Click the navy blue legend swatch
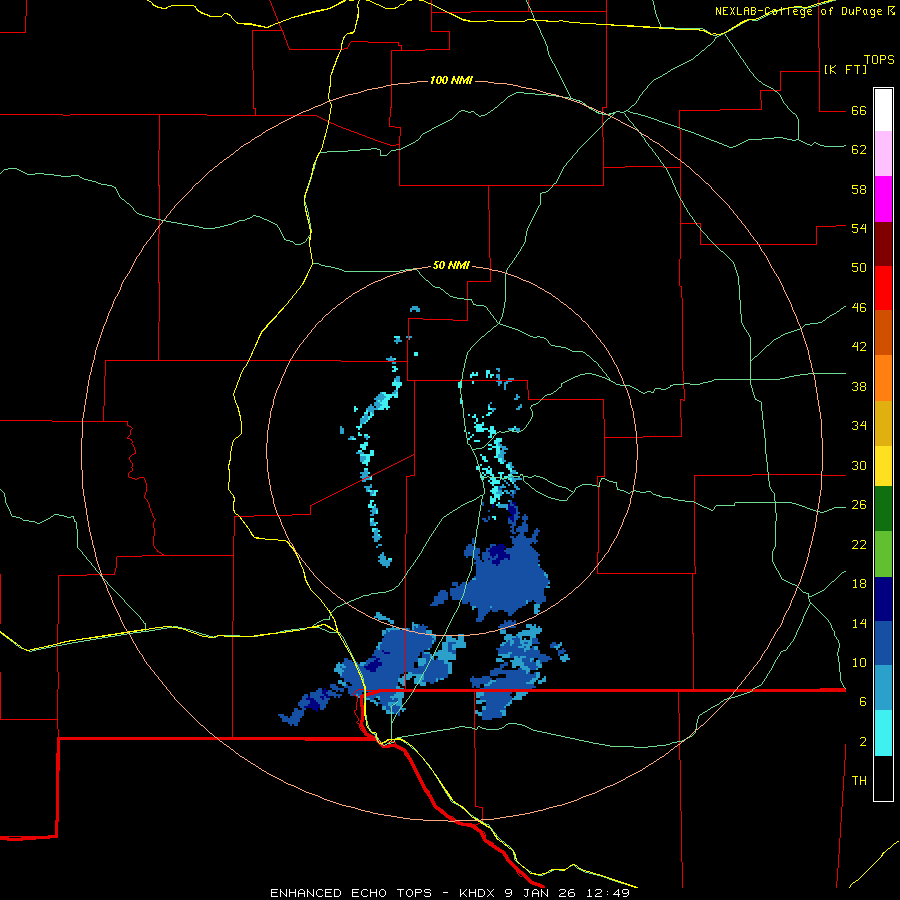 [883, 599]
